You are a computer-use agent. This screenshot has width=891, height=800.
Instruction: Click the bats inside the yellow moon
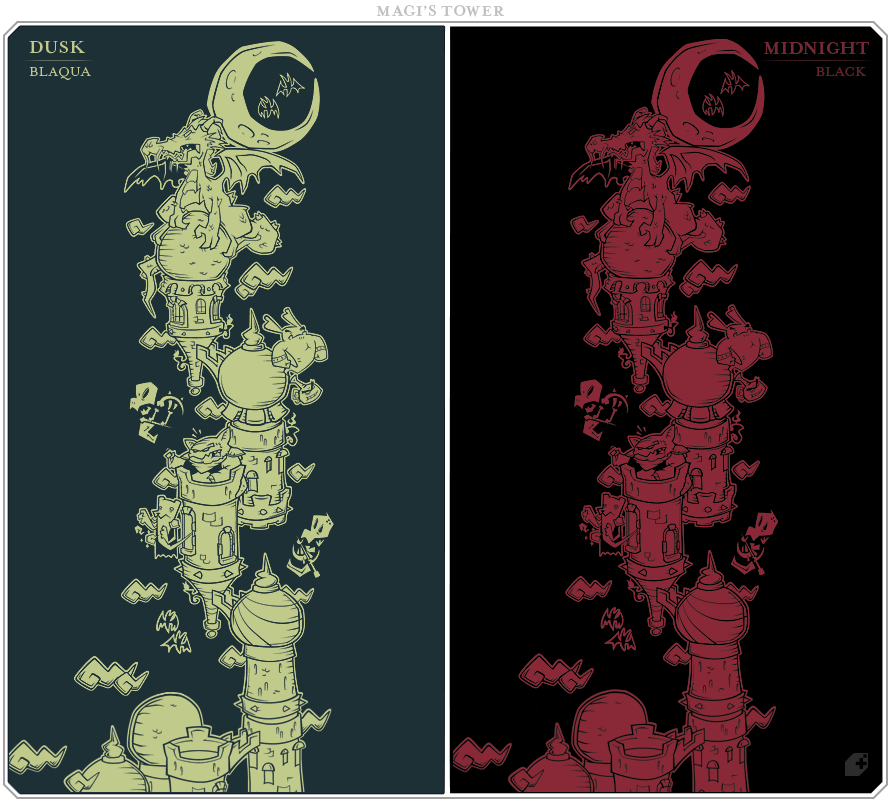coord(278,95)
